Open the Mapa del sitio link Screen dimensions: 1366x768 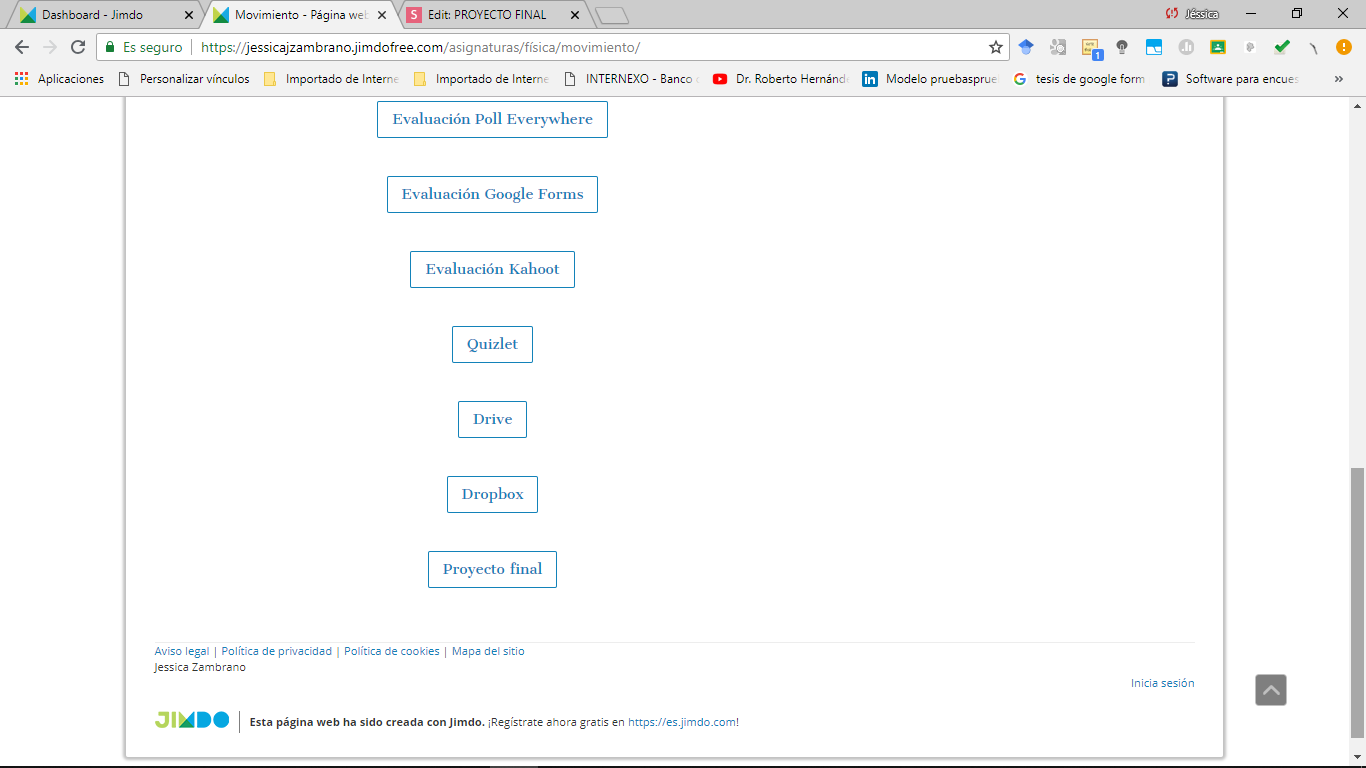tap(488, 651)
